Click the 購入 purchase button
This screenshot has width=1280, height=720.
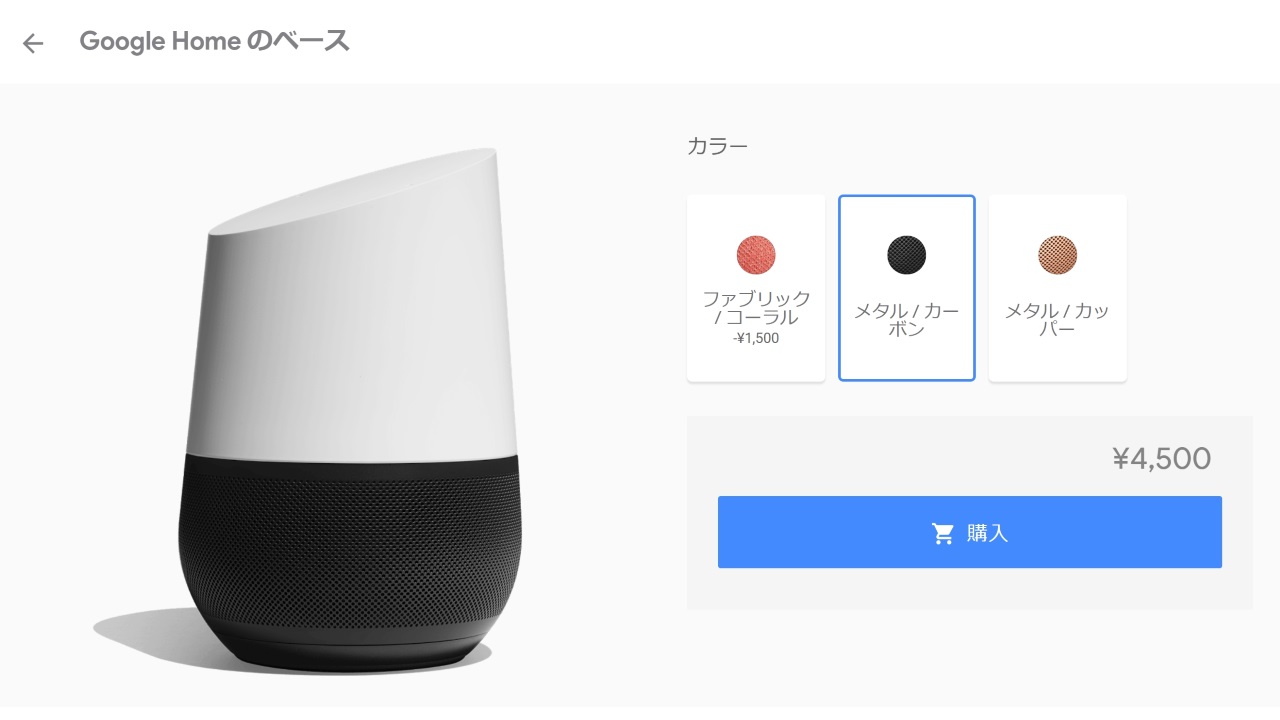click(970, 532)
